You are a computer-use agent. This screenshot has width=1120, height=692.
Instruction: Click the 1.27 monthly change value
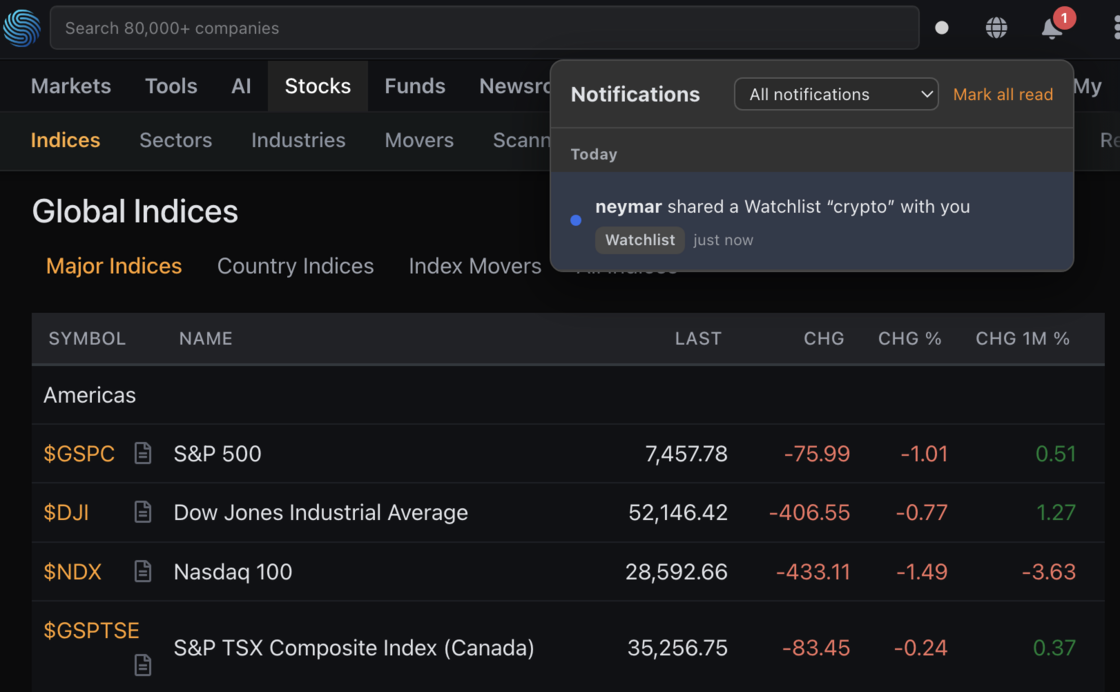tap(1056, 512)
